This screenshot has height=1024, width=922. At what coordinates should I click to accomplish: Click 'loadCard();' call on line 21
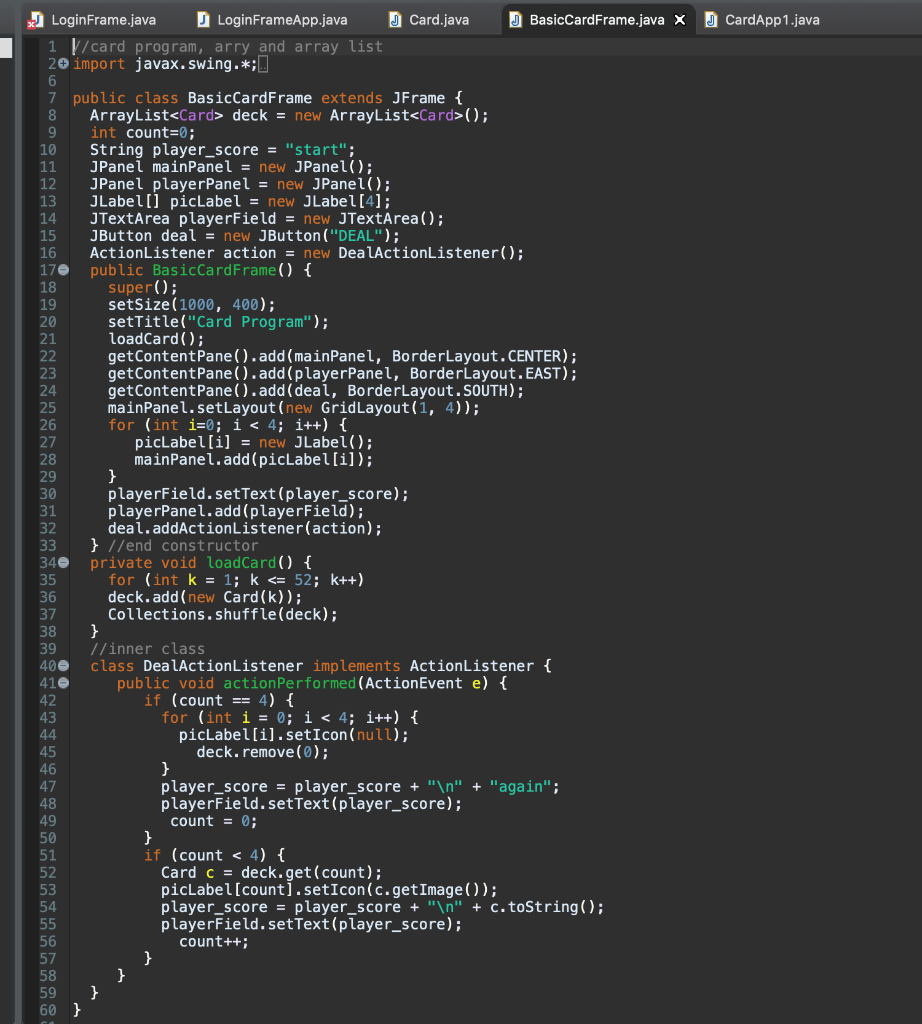(156, 339)
